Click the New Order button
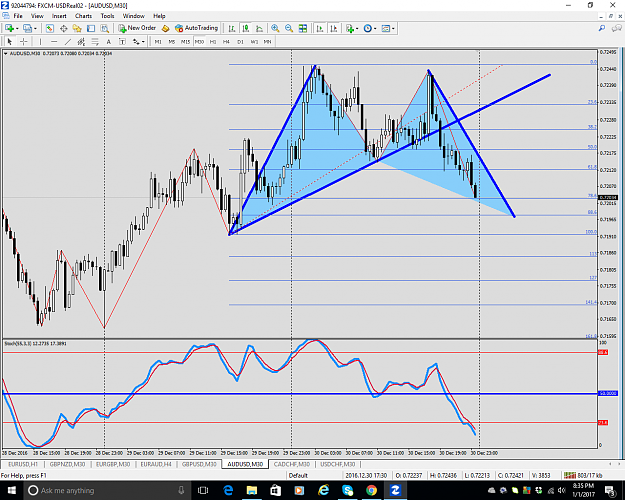This screenshot has width=625, height=500. click(x=137, y=28)
